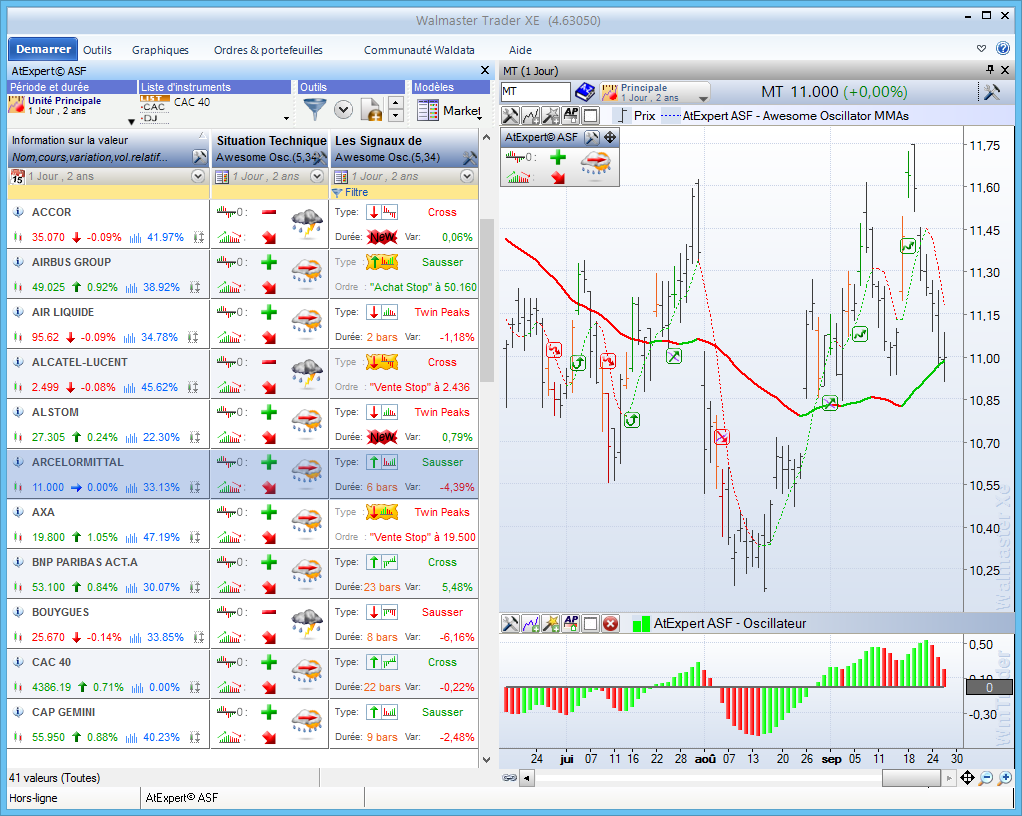1022x816 pixels.
Task: Select the CAP GEMINI instrument
Action: point(63,712)
